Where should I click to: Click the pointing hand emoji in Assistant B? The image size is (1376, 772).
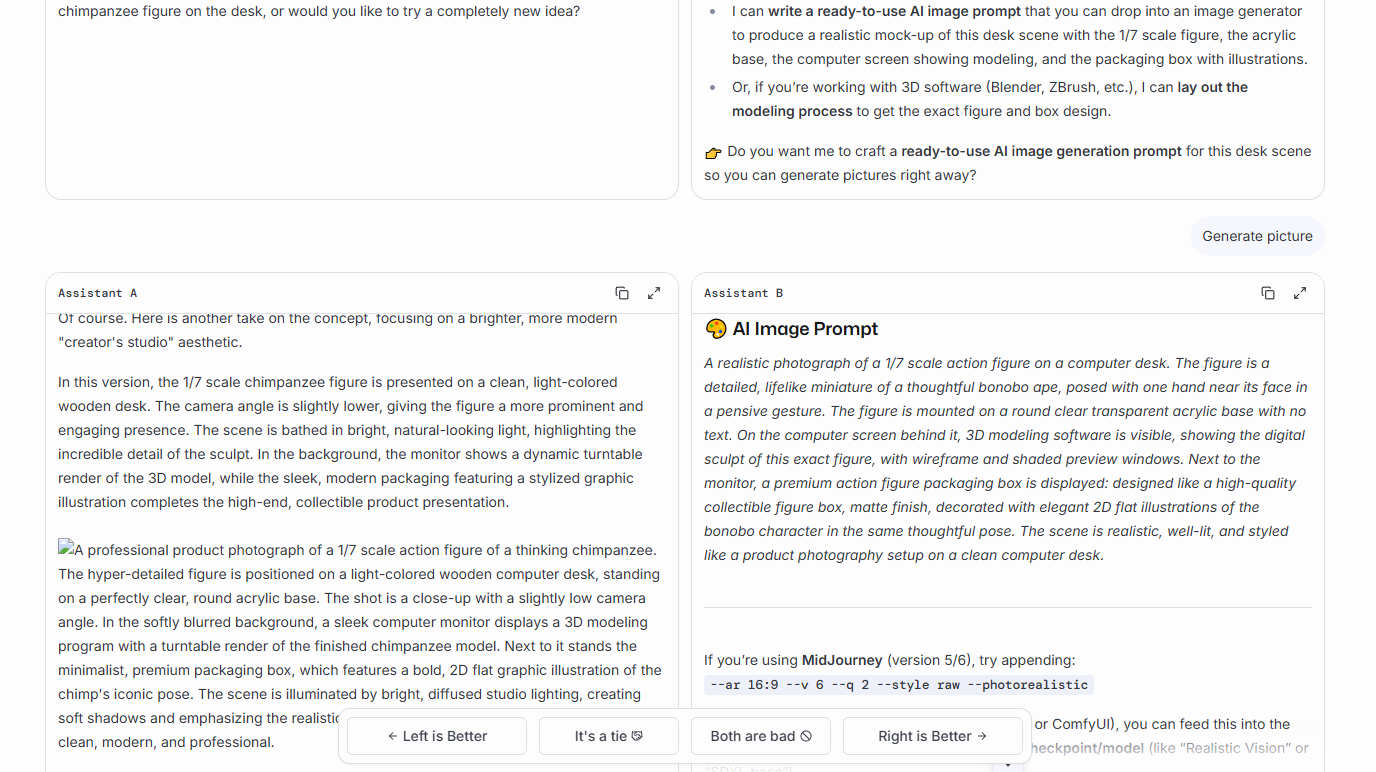click(x=713, y=152)
